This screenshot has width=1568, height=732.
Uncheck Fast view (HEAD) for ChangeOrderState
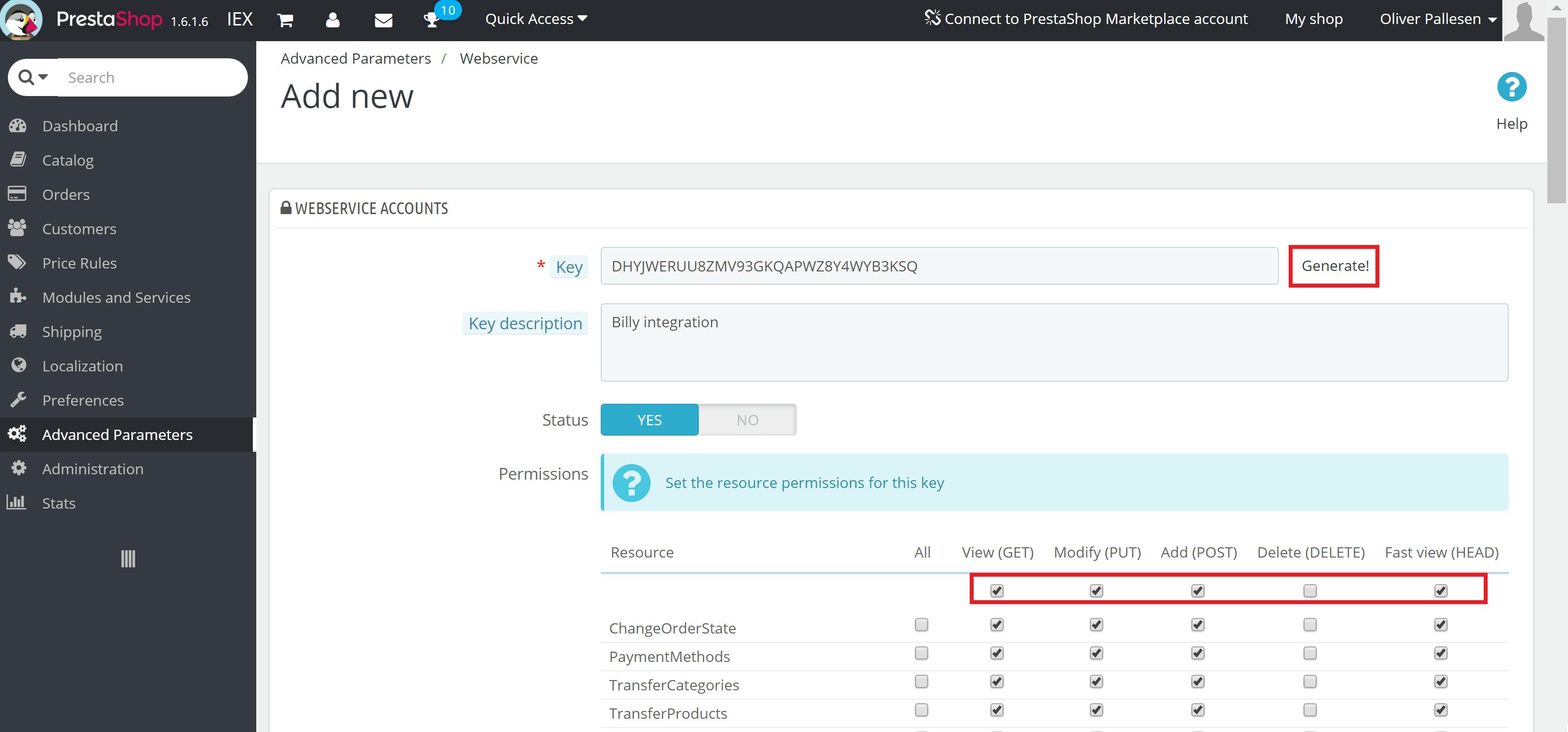[x=1441, y=624]
